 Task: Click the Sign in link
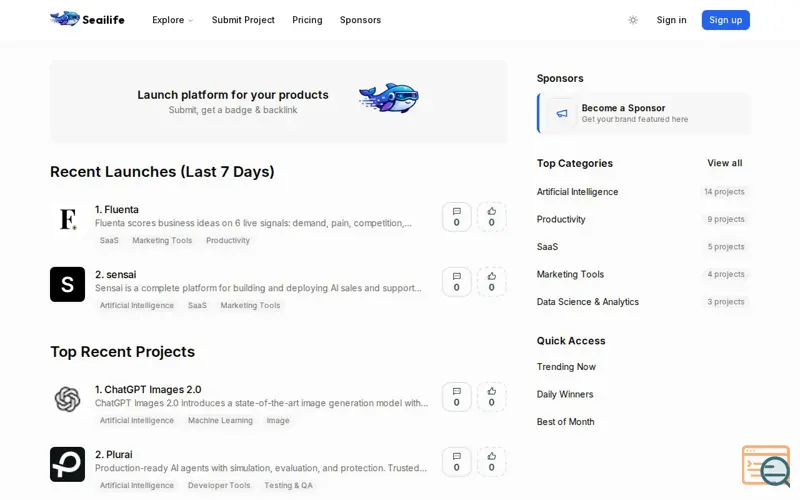671,20
